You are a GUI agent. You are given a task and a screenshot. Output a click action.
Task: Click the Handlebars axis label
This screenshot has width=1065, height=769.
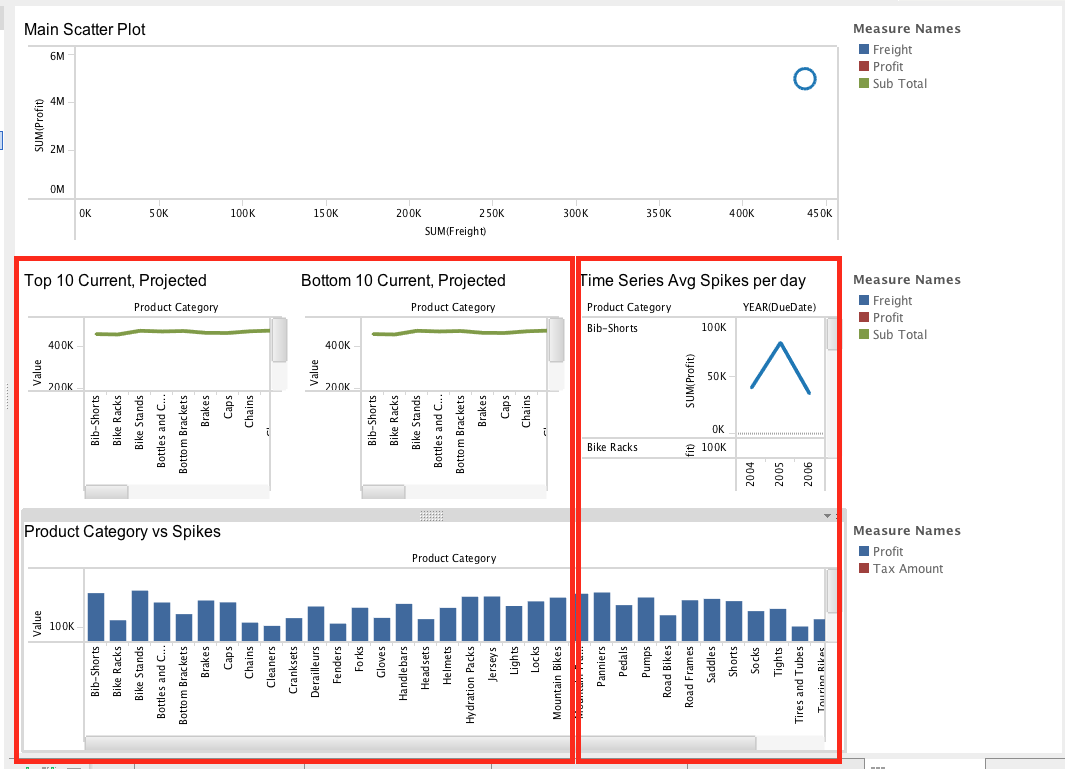coord(403,673)
